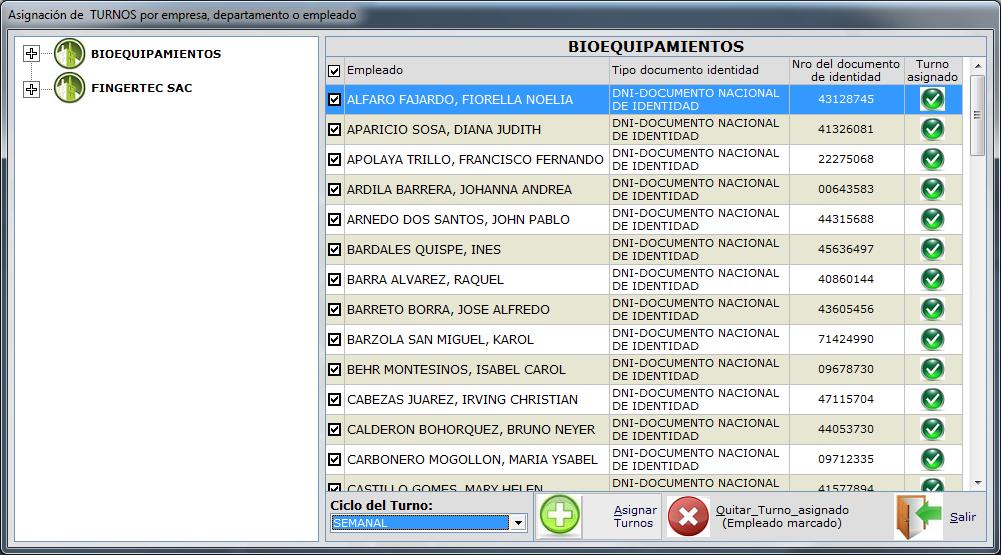The width and height of the screenshot is (1001, 555).
Task: Click turno asignado check for BARRETO BORRA
Action: point(933,309)
